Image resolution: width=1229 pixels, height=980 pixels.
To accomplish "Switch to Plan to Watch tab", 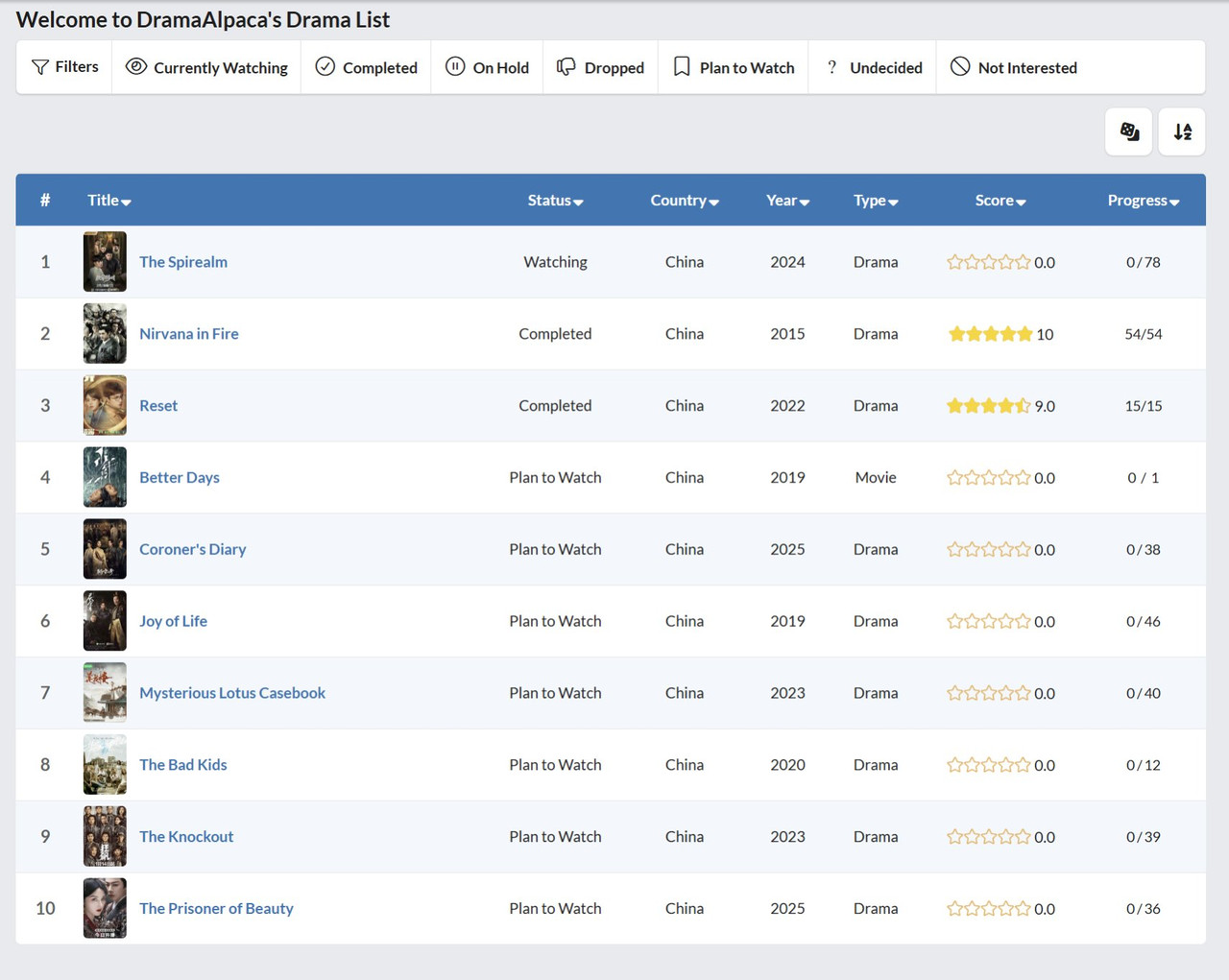I will (x=734, y=67).
